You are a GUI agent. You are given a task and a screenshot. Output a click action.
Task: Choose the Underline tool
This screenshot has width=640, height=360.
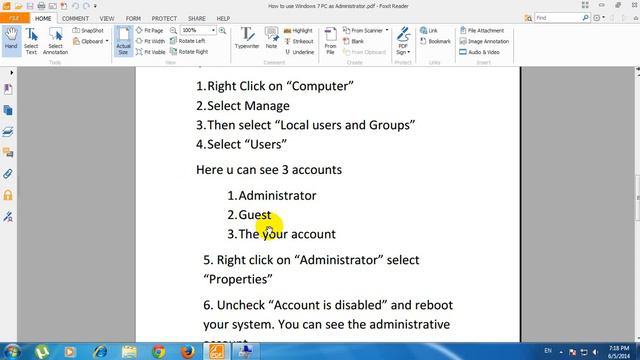tap(300, 52)
